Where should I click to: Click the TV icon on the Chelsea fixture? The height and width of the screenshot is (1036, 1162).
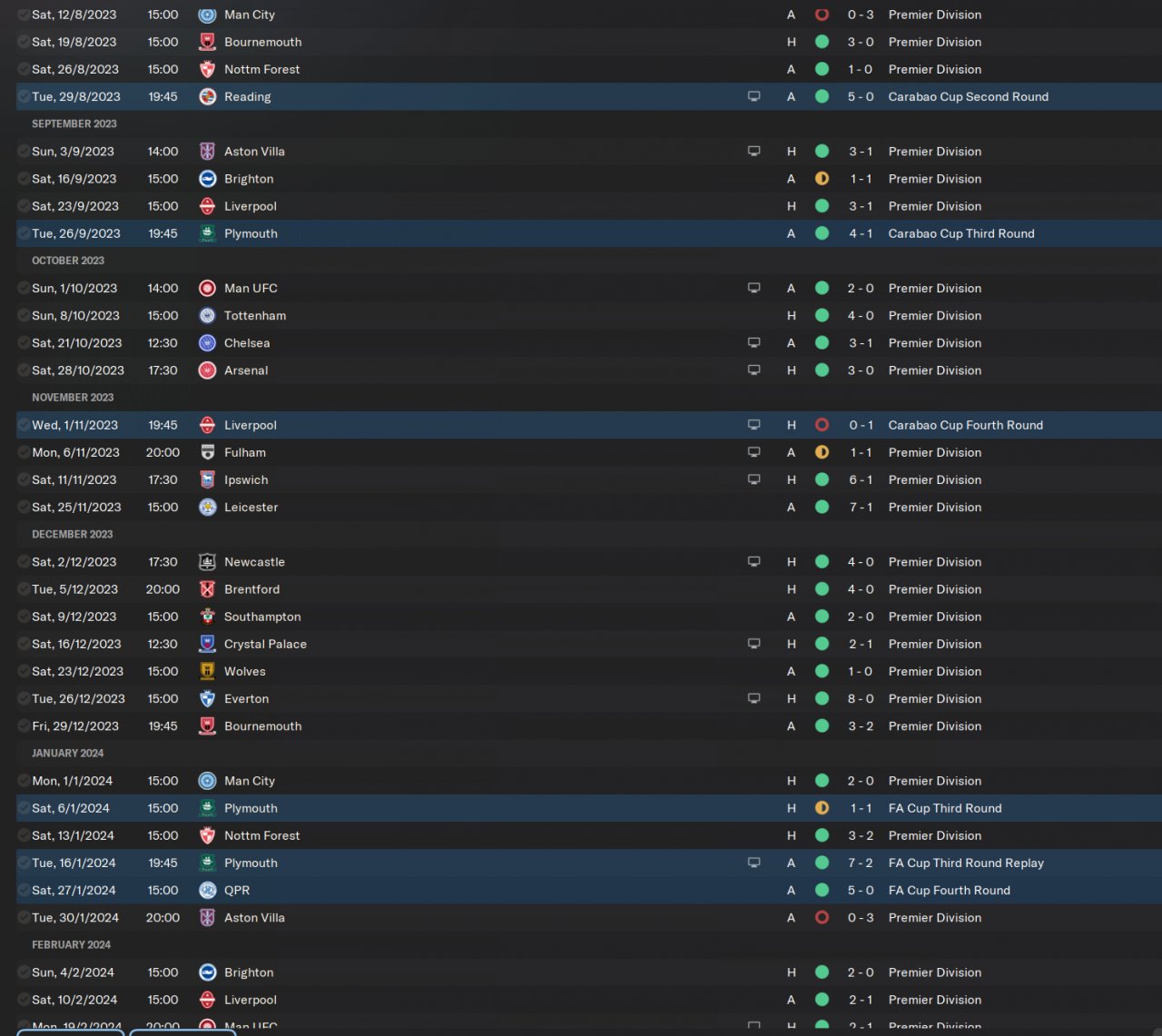pos(753,343)
